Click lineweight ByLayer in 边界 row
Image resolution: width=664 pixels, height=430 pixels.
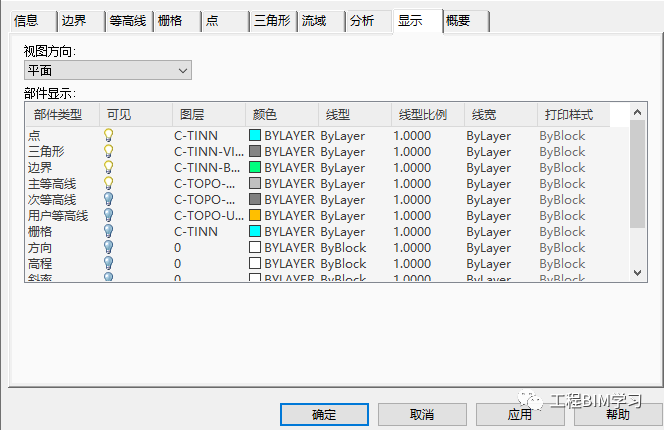(488, 168)
